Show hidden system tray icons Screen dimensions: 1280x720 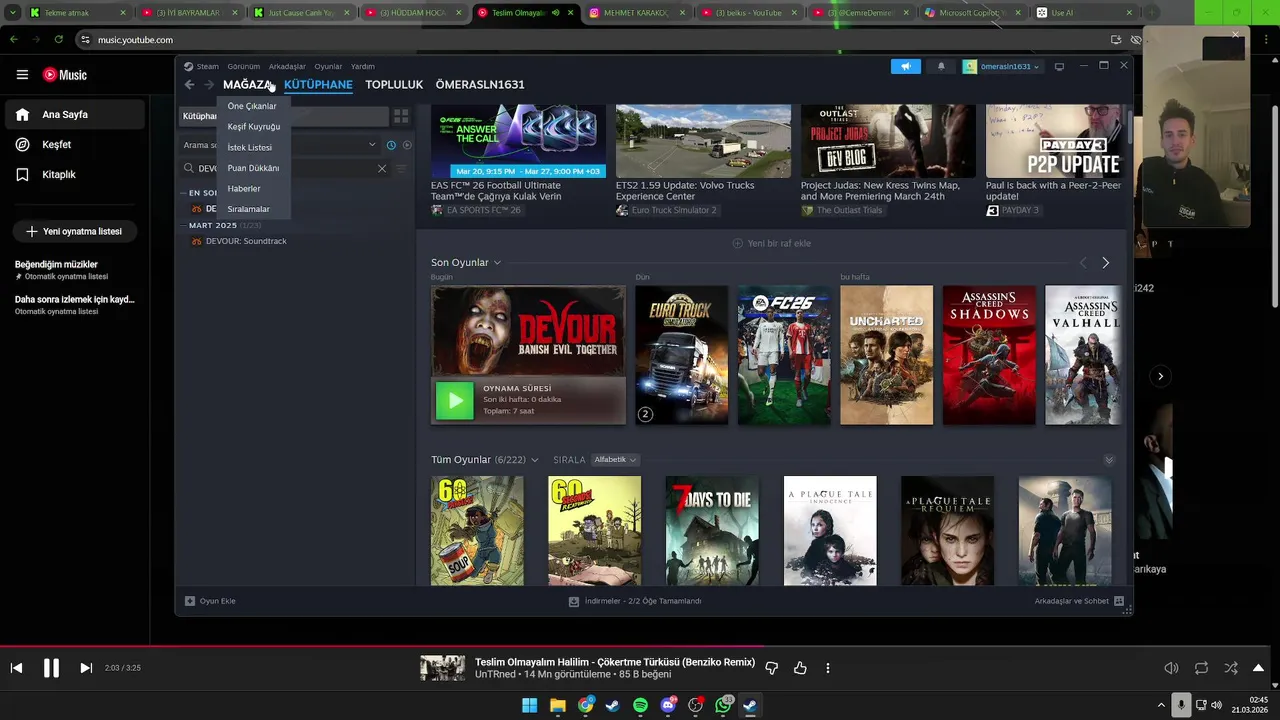[1161, 705]
